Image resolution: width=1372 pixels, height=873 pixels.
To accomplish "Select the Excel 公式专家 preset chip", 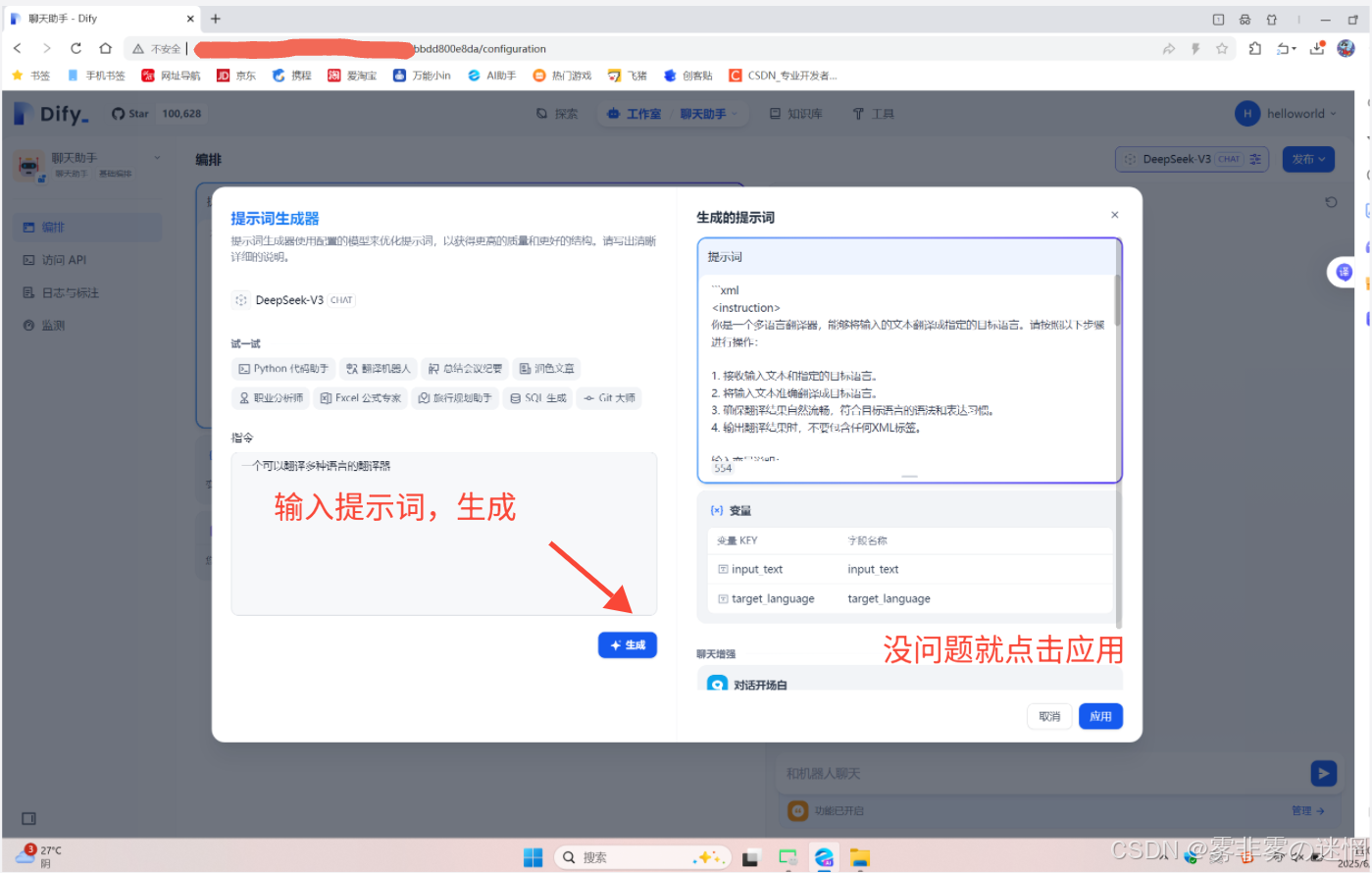I will [x=360, y=398].
